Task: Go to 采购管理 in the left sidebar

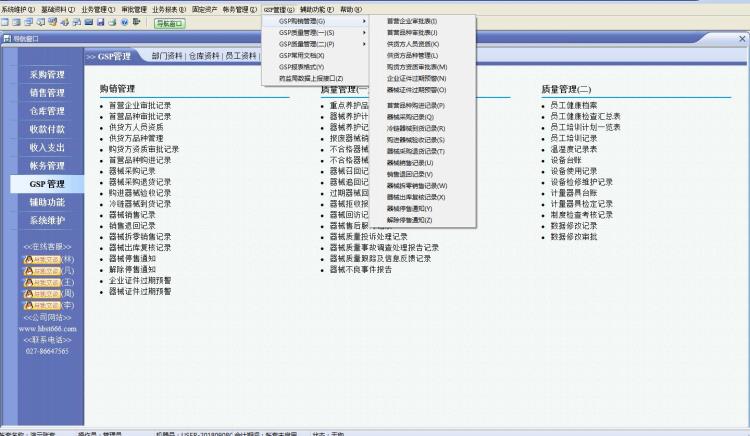Action: 47,75
